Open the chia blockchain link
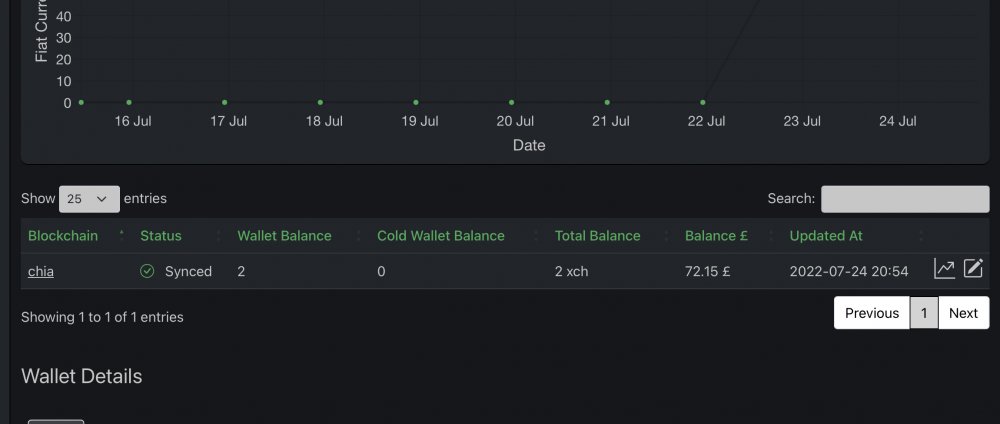The image size is (1000, 424). 41,272
